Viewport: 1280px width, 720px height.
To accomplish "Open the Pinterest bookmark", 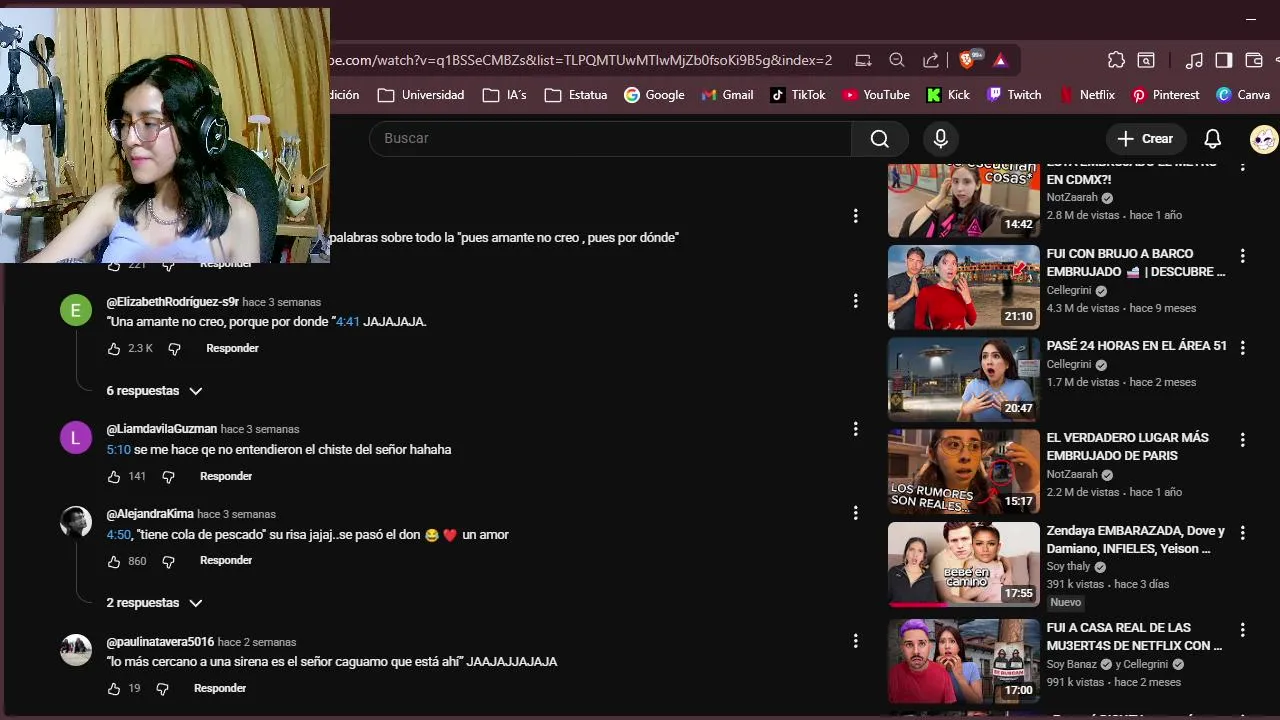I will pyautogui.click(x=1165, y=95).
